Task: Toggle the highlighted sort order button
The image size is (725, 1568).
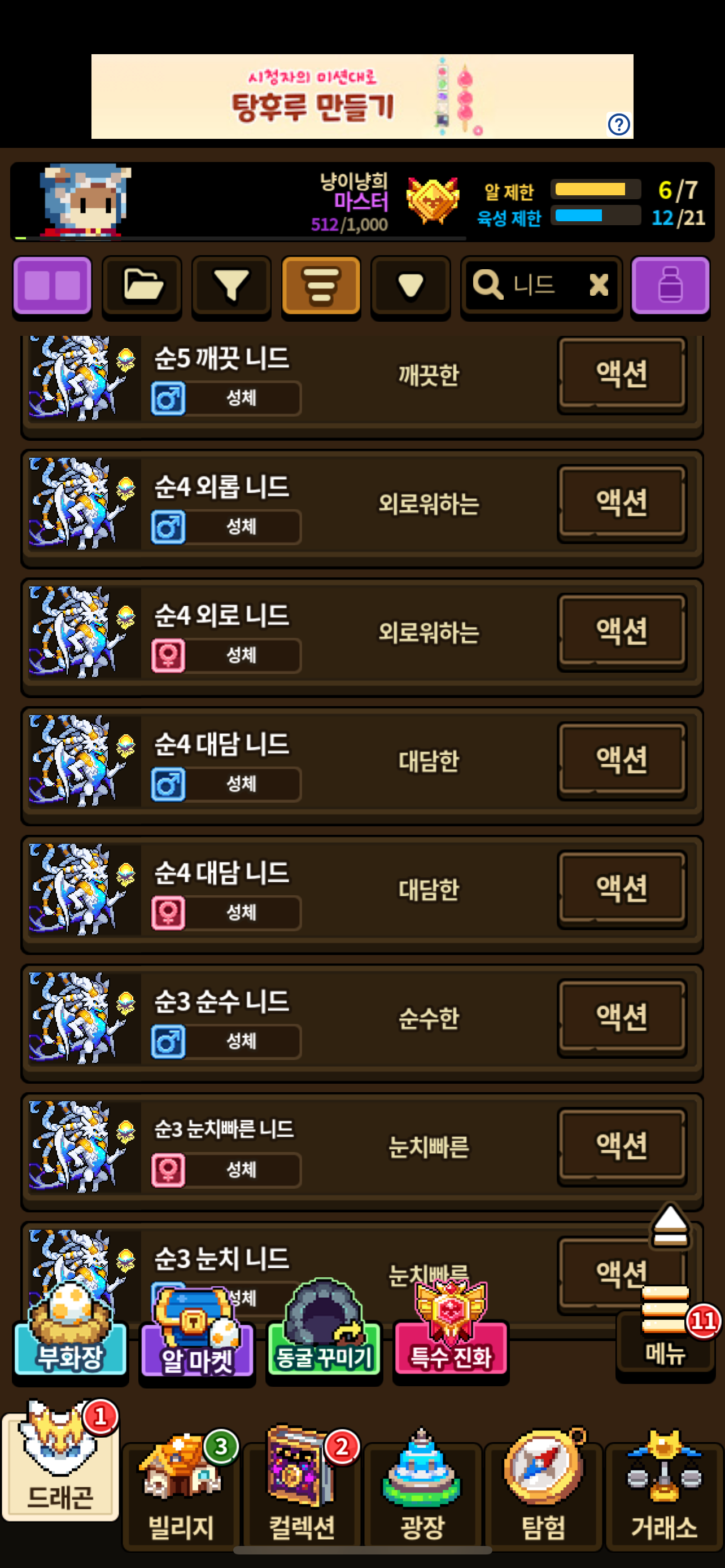Action: click(x=321, y=286)
